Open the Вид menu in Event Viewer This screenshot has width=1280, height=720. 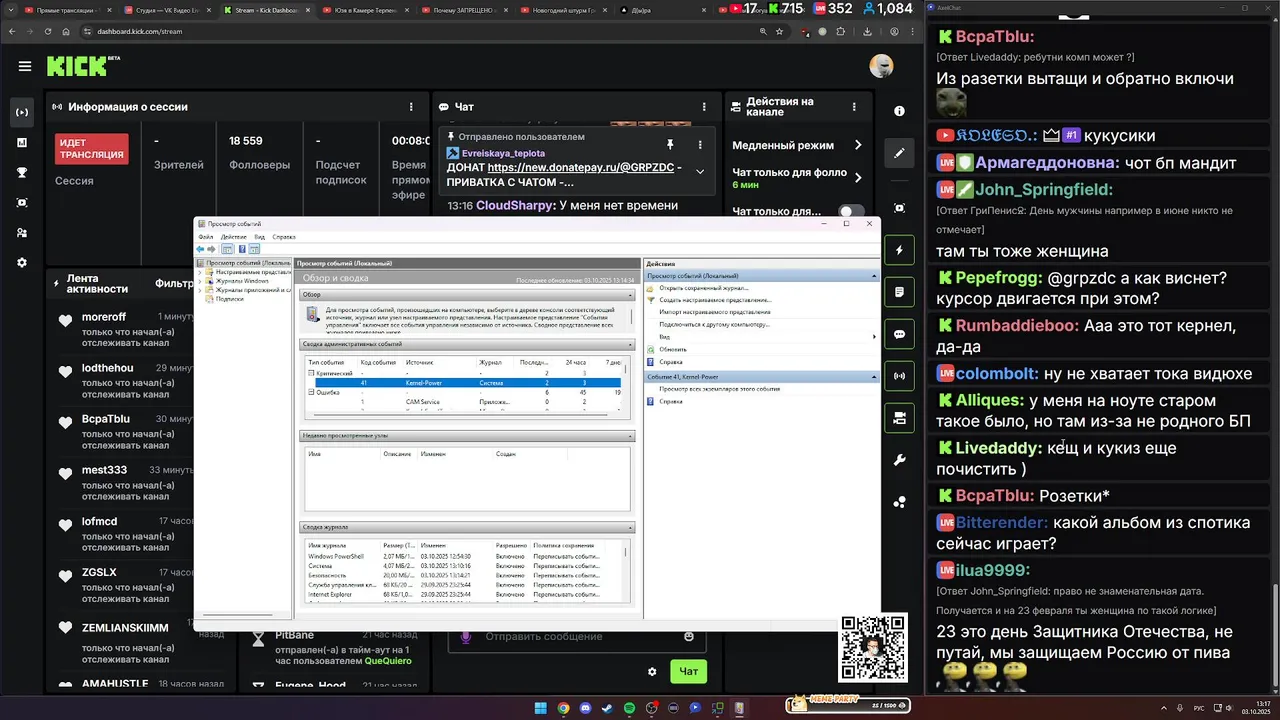[x=259, y=237]
